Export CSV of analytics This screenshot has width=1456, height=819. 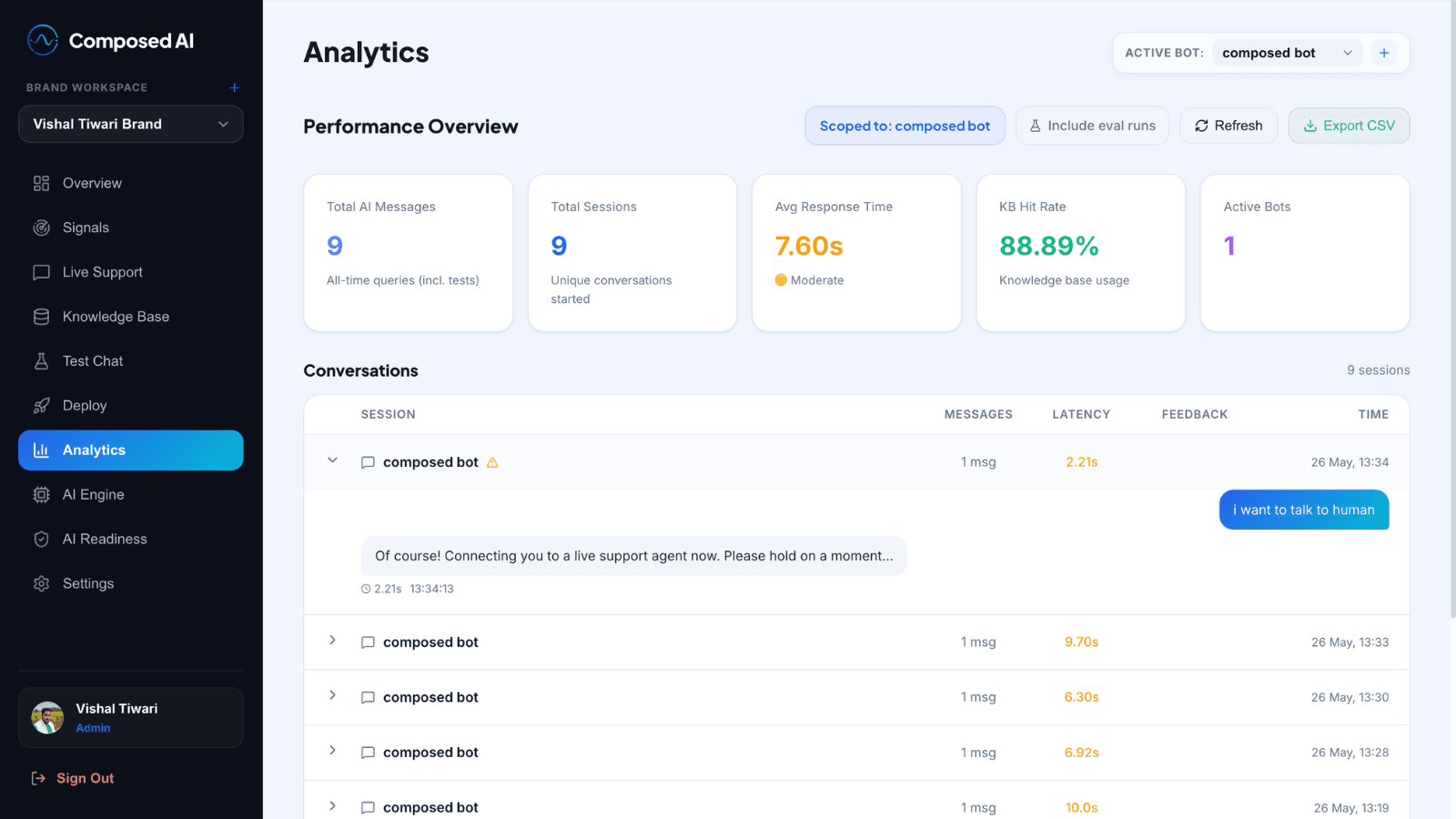[x=1349, y=126]
